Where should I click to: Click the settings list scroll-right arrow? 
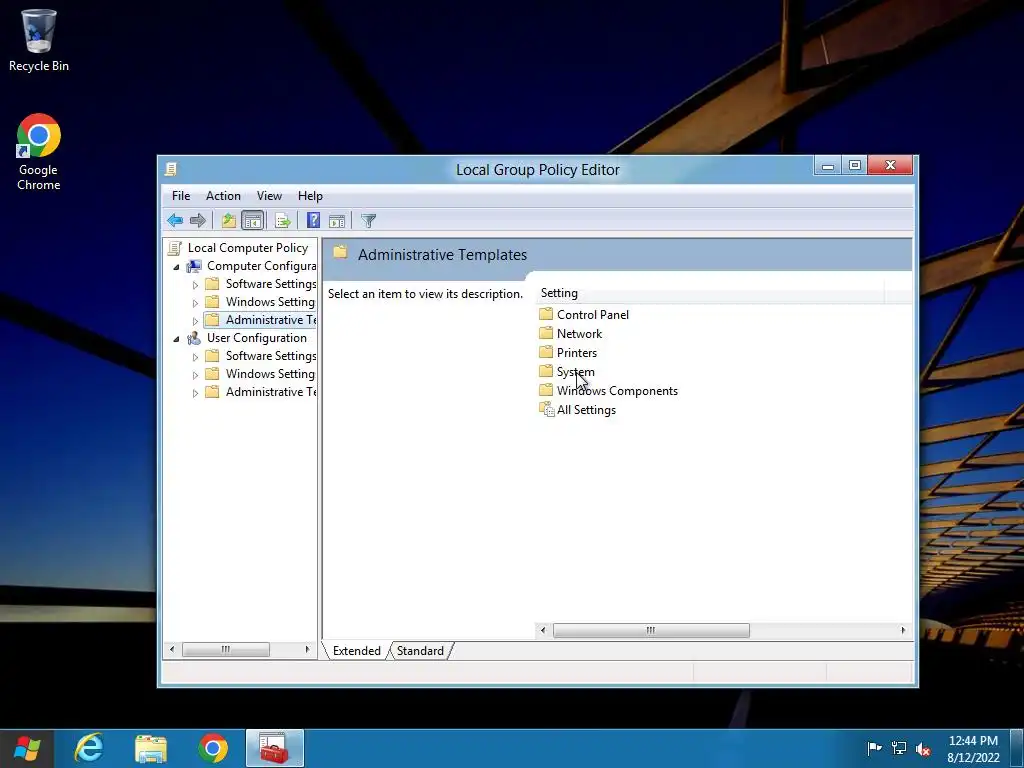coord(903,630)
